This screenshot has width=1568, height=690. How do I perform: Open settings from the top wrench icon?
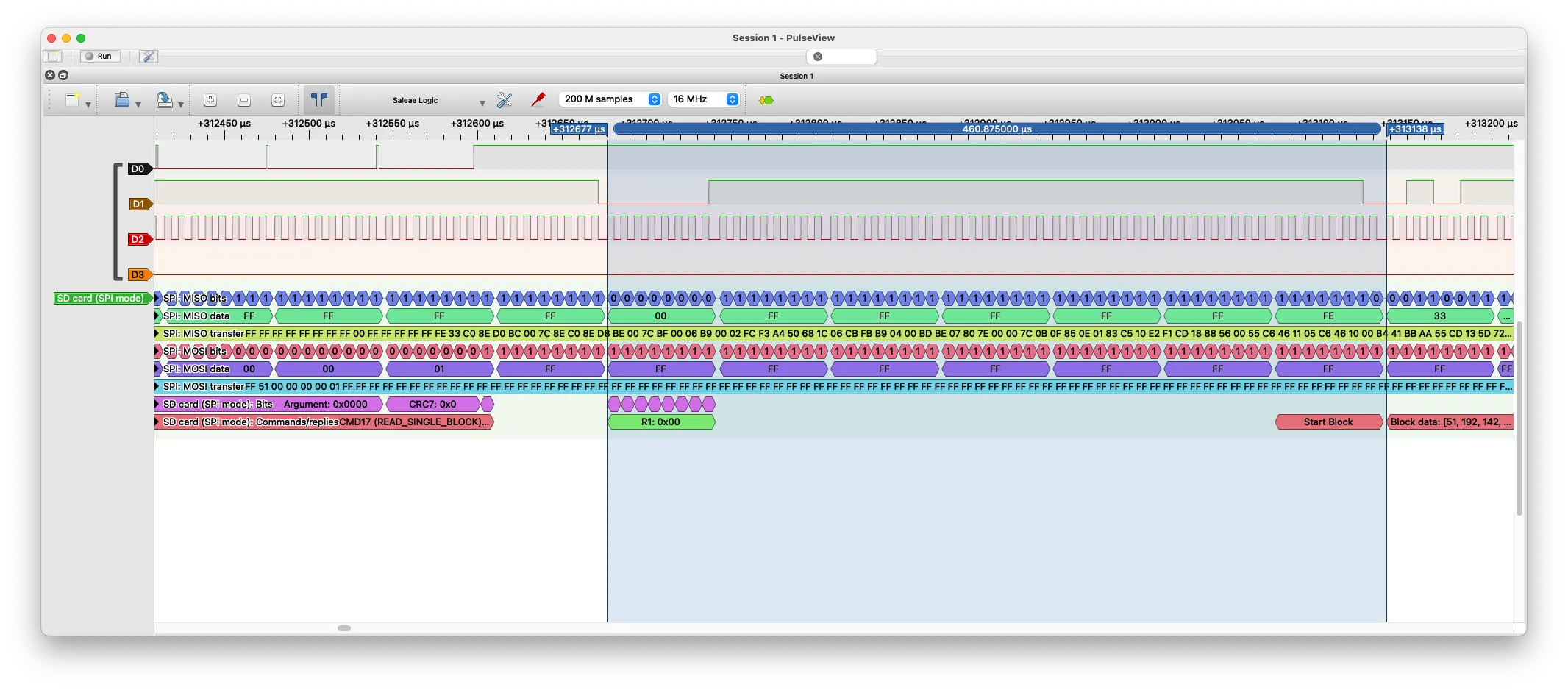point(149,56)
